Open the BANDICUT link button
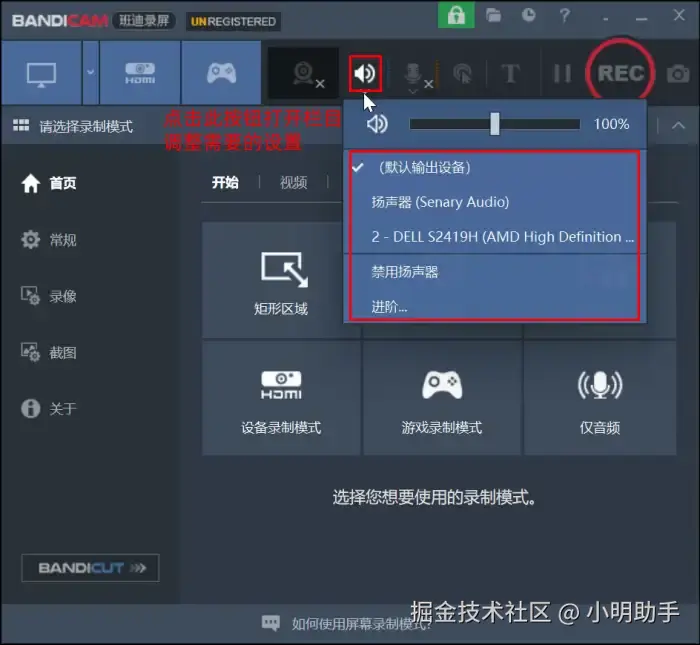 coord(91,568)
